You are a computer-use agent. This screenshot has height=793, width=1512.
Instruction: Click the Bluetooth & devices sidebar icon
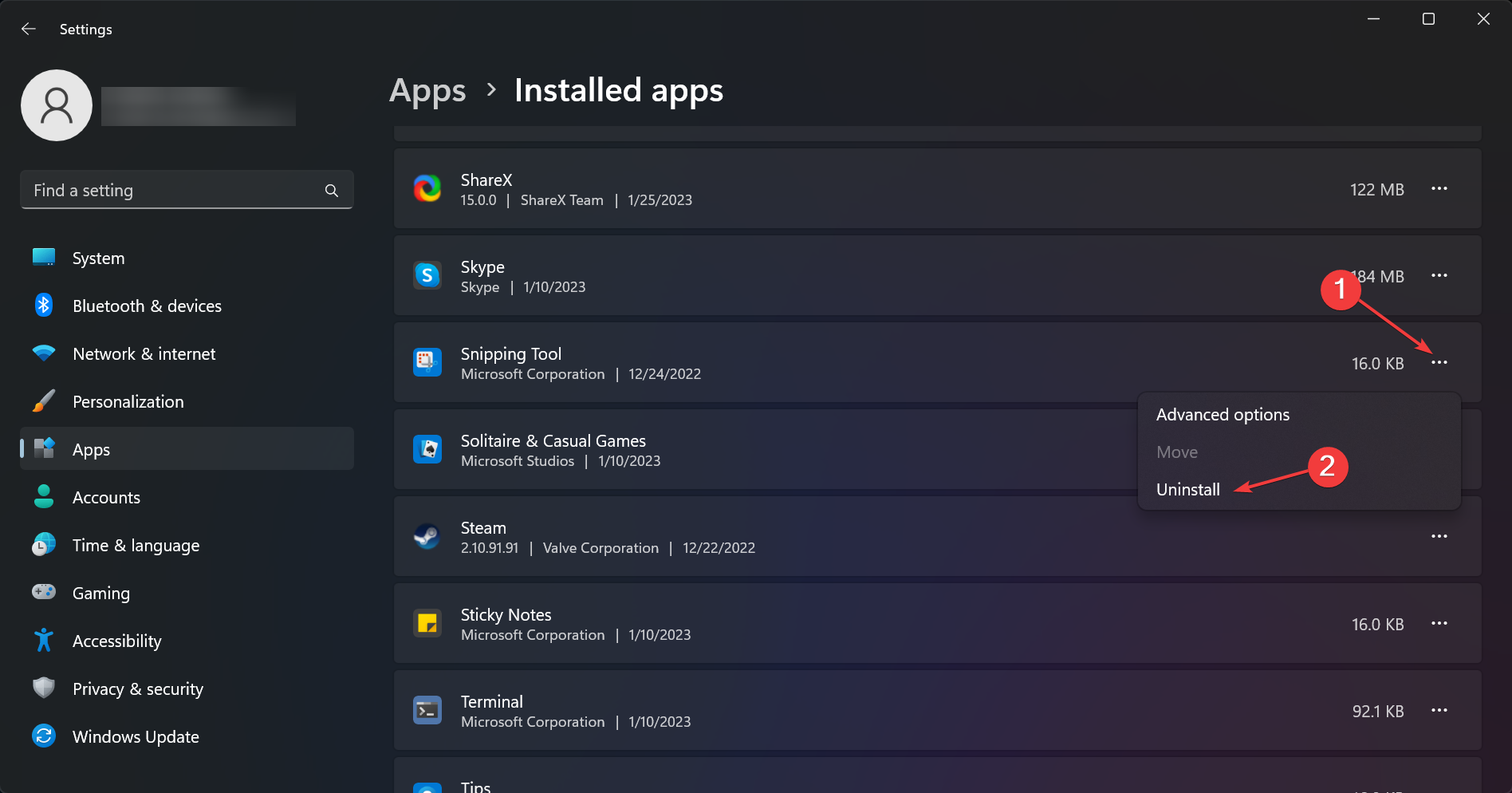(44, 306)
